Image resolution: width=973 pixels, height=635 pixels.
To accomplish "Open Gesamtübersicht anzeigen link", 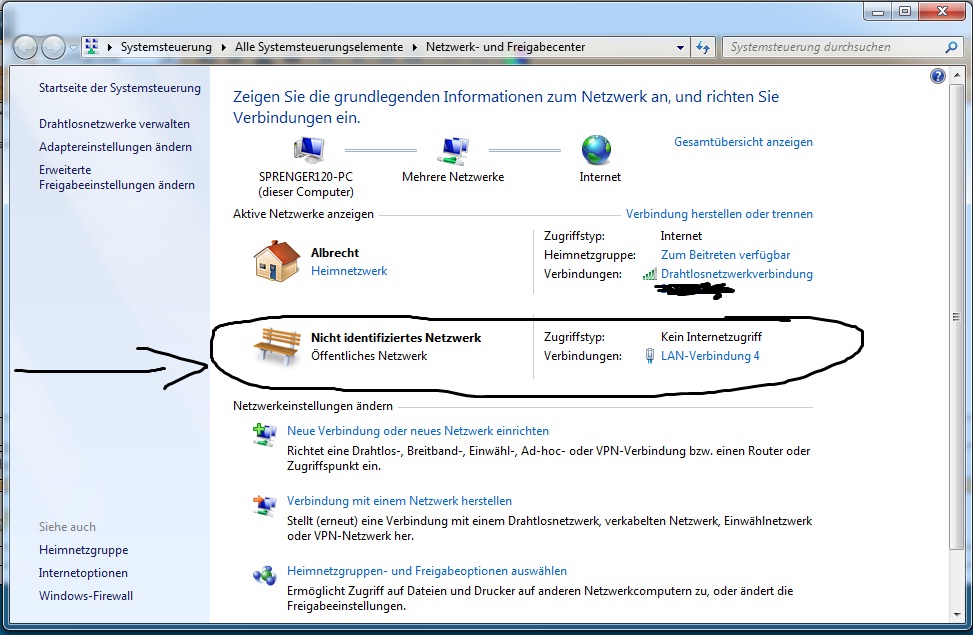I will pyautogui.click(x=743, y=142).
